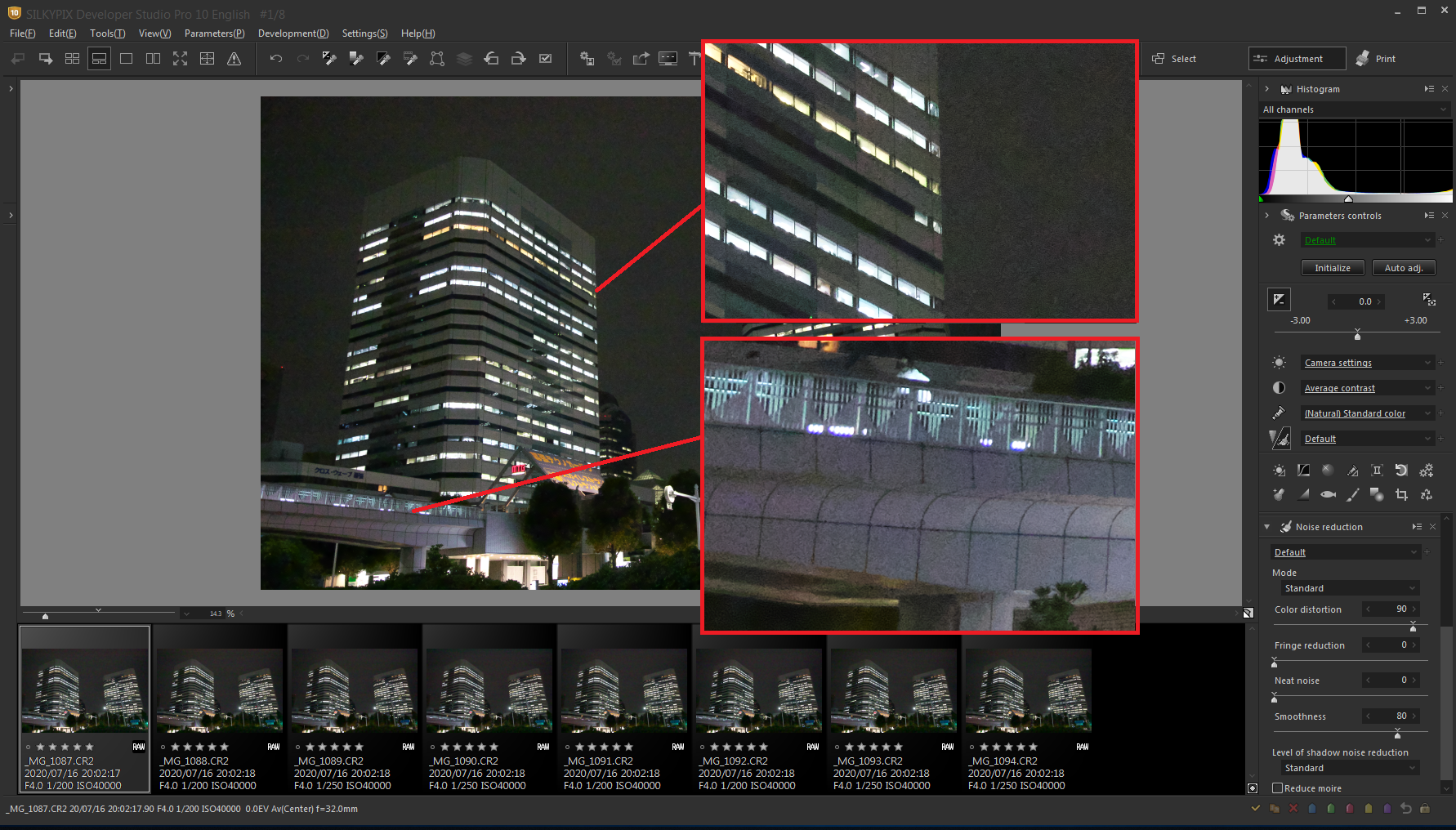1456x830 pixels.
Task: Select the combination preview and thumbnail layout
Action: [x=99, y=59]
